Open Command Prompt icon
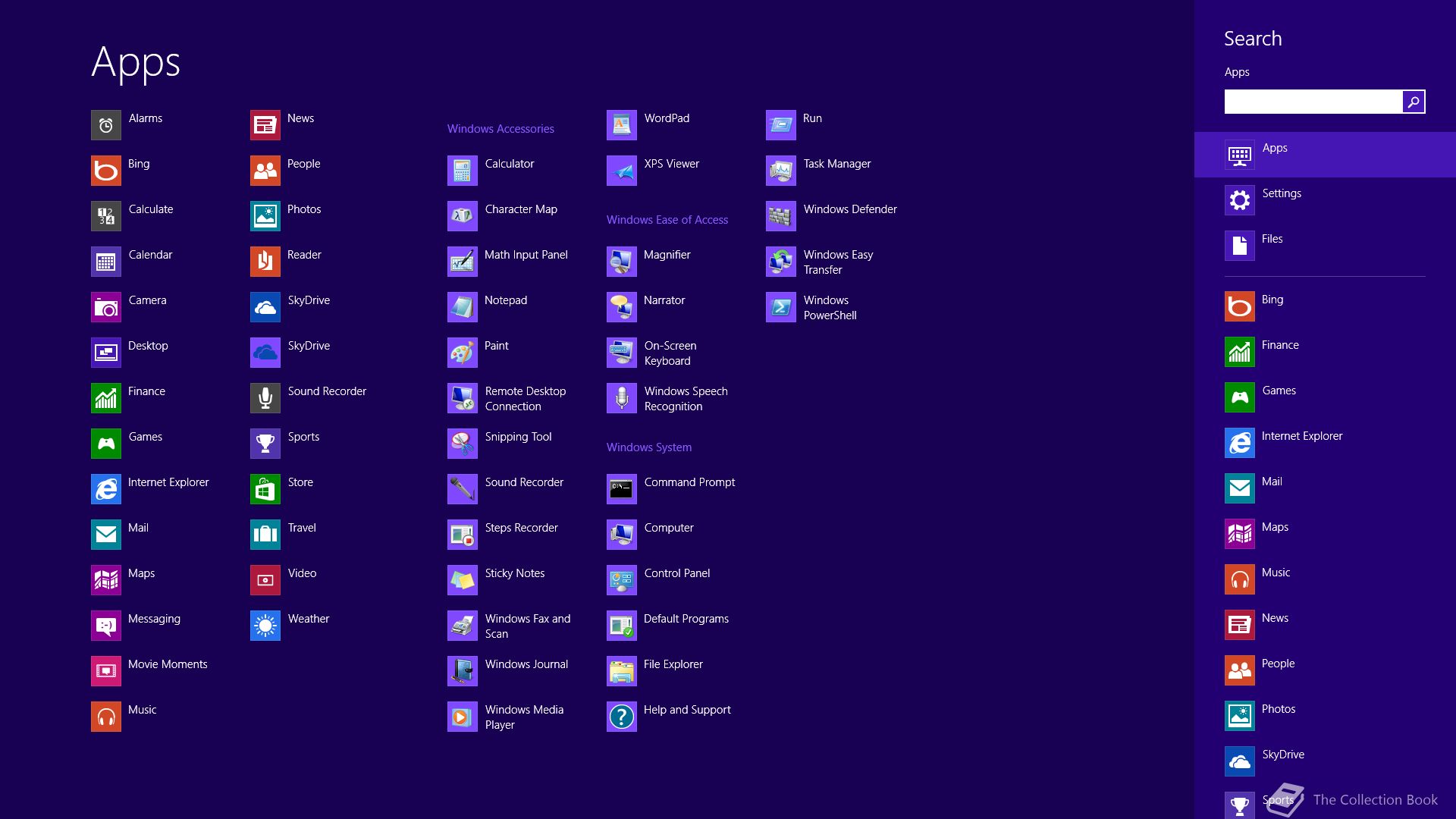 pos(622,489)
